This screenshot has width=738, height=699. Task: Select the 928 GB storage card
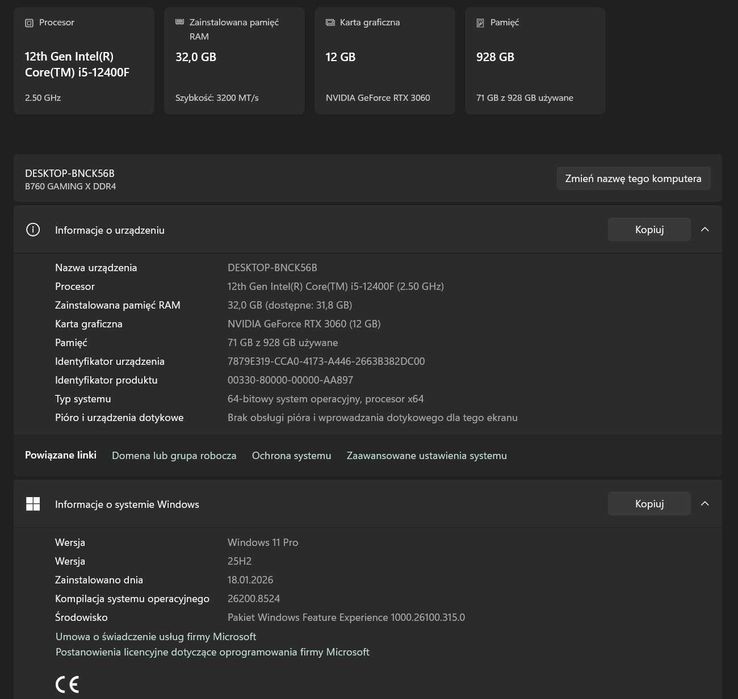pyautogui.click(x=535, y=61)
